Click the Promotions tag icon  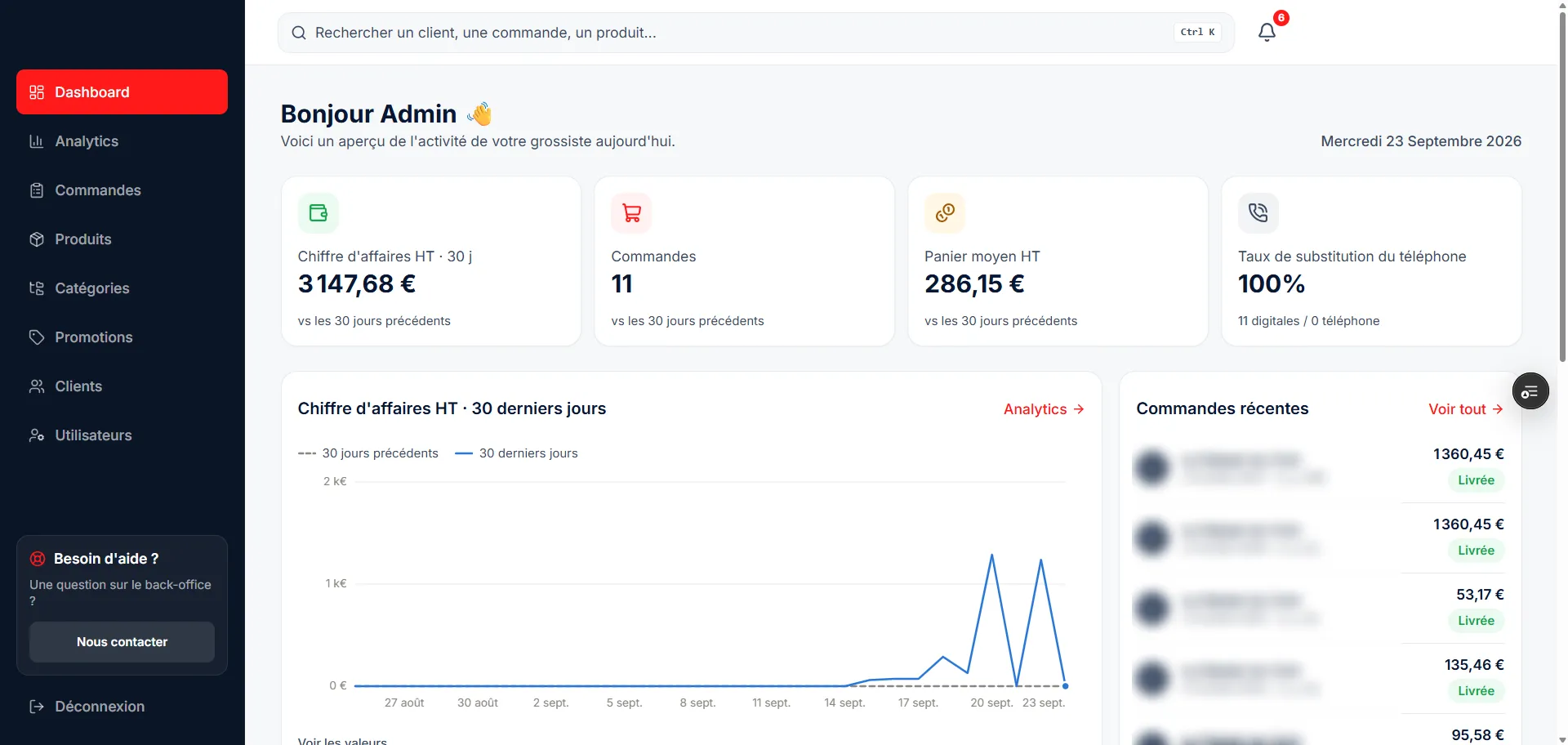point(37,337)
